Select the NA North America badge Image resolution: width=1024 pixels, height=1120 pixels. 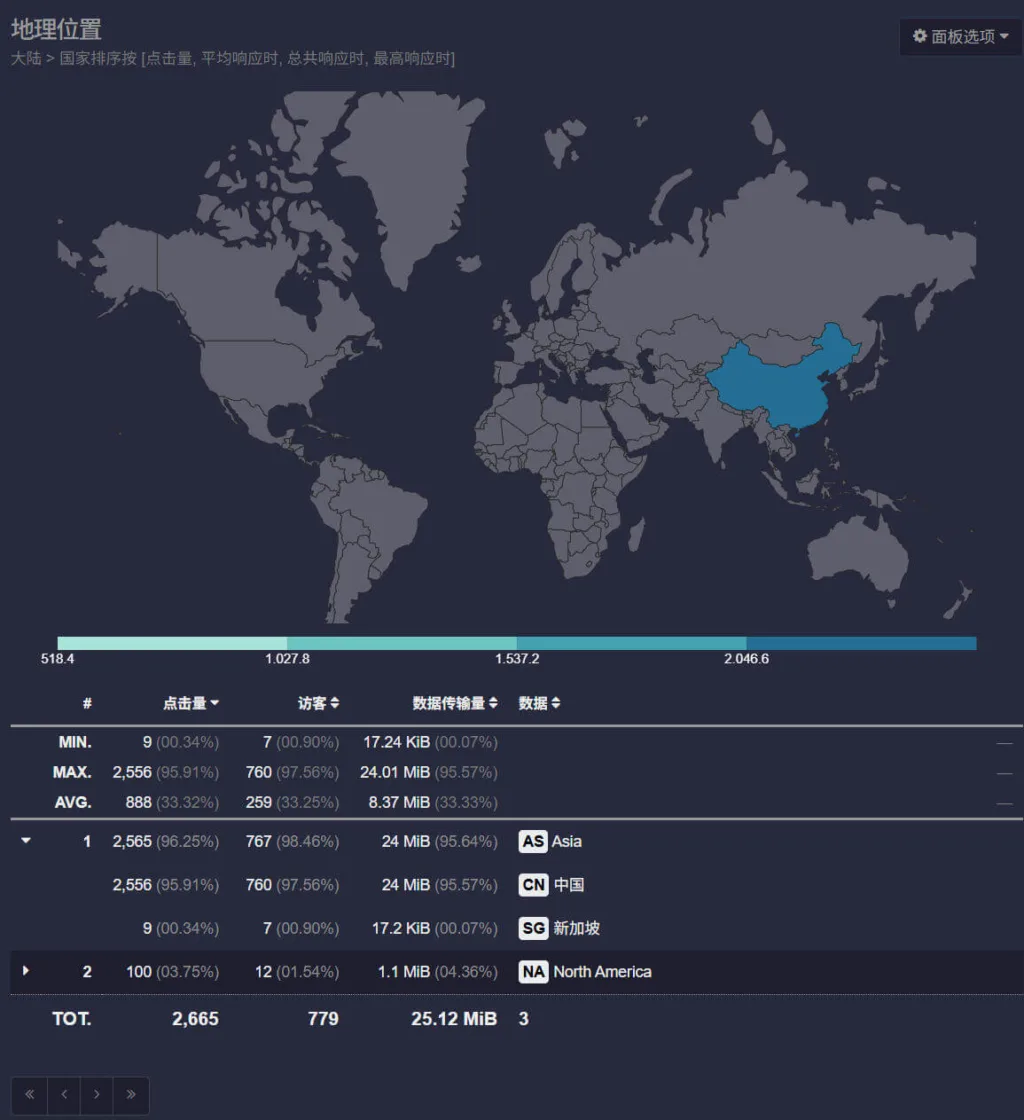[x=534, y=971]
